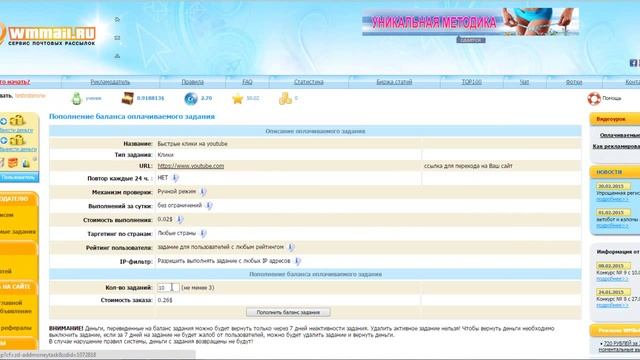Screen dimensions: 640x360
Task: Click the red 'с чего начать?' link
Action: 15,82
